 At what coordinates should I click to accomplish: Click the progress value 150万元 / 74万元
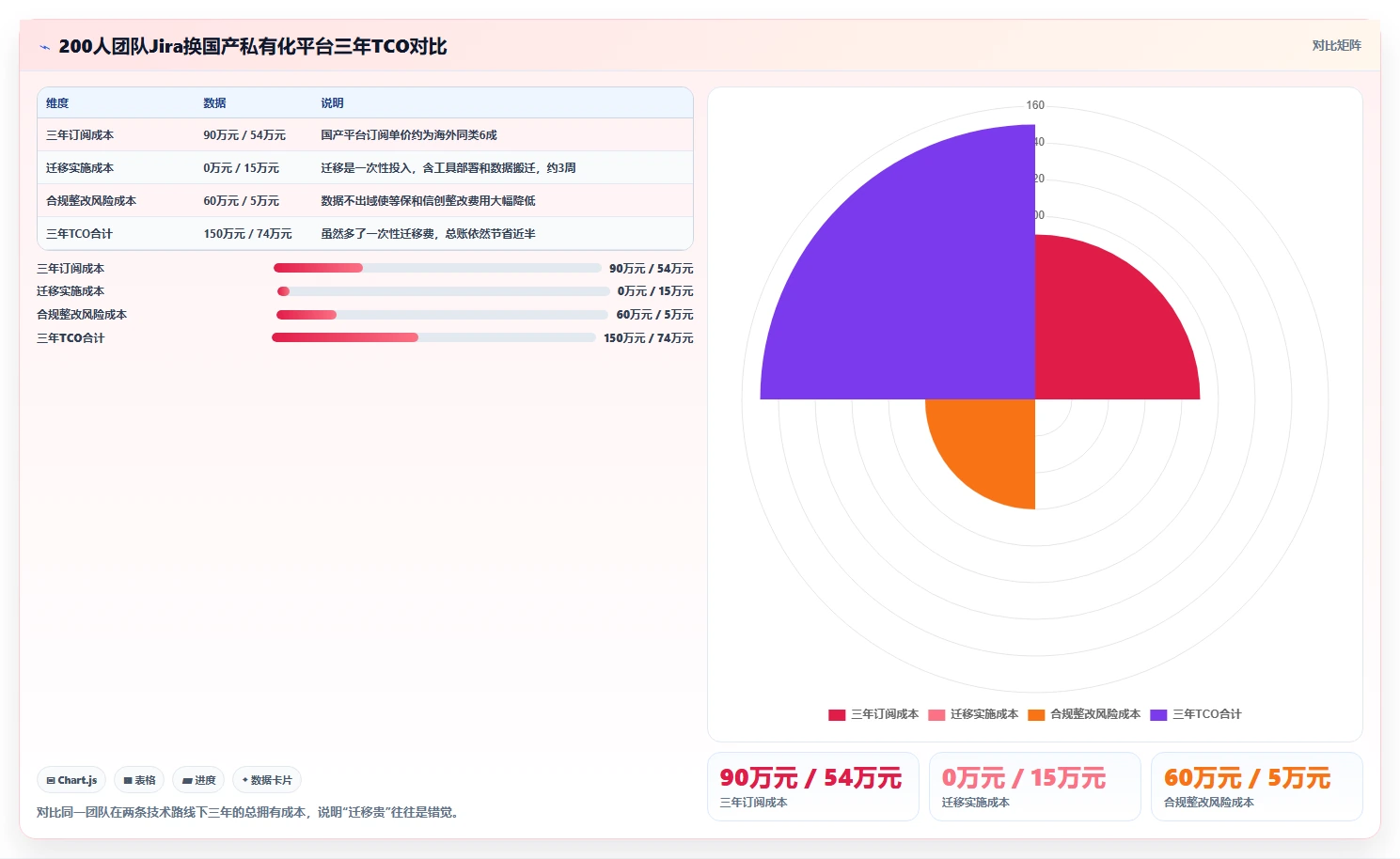(649, 338)
